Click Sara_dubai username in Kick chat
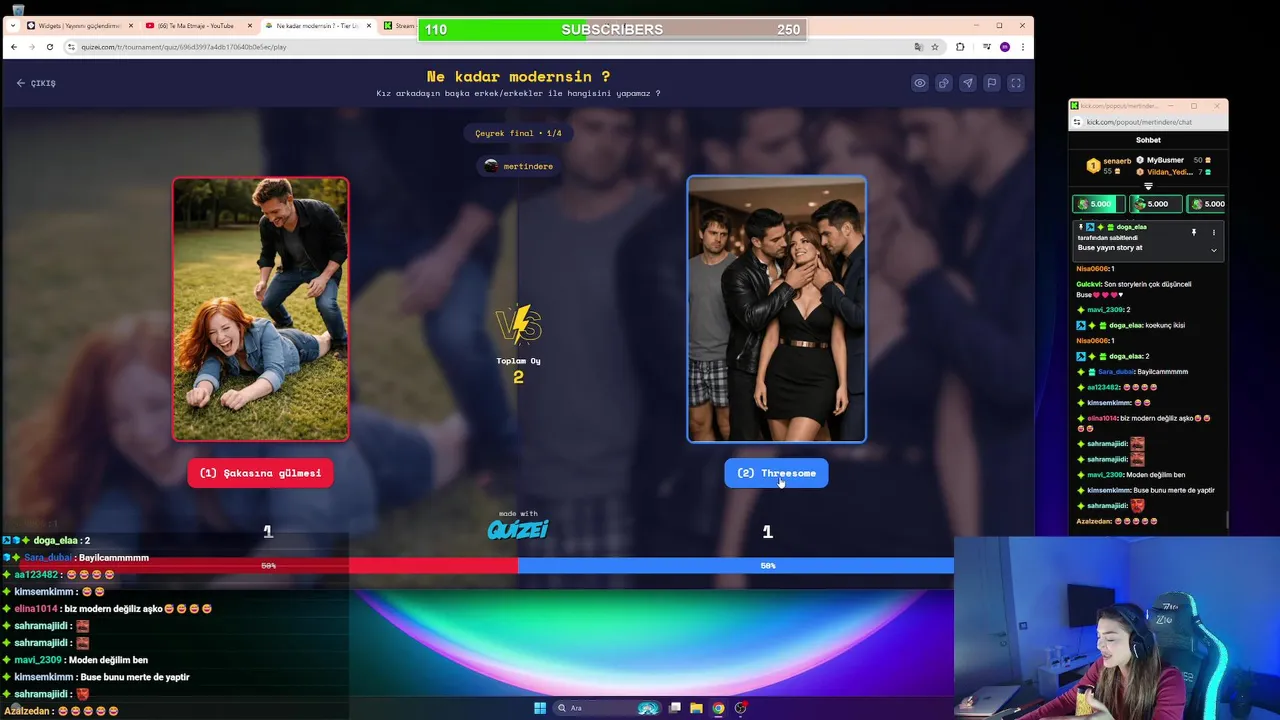The width and height of the screenshot is (1280, 720). (1116, 371)
